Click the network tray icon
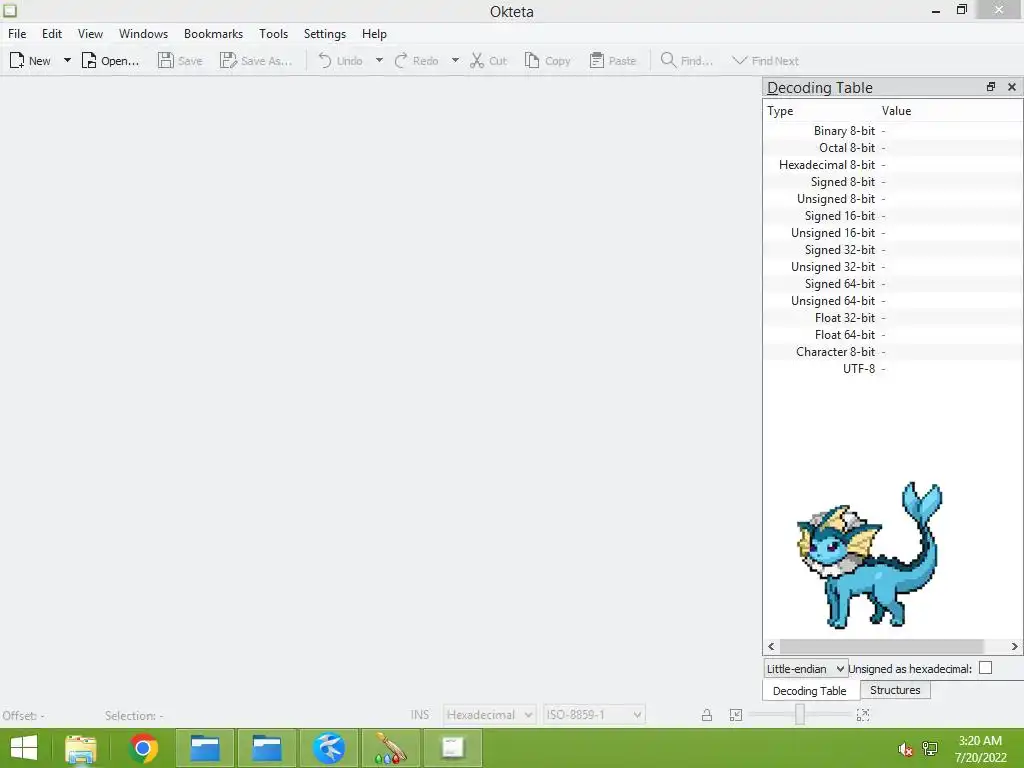This screenshot has height=768, width=1024. [930, 749]
